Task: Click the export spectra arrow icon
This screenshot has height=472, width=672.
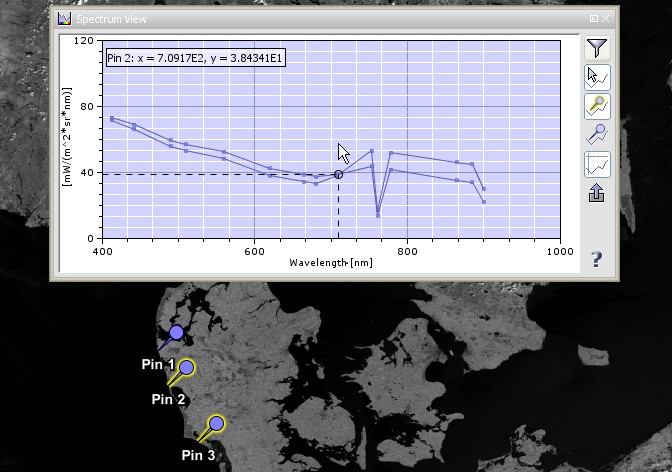Action: pos(596,194)
